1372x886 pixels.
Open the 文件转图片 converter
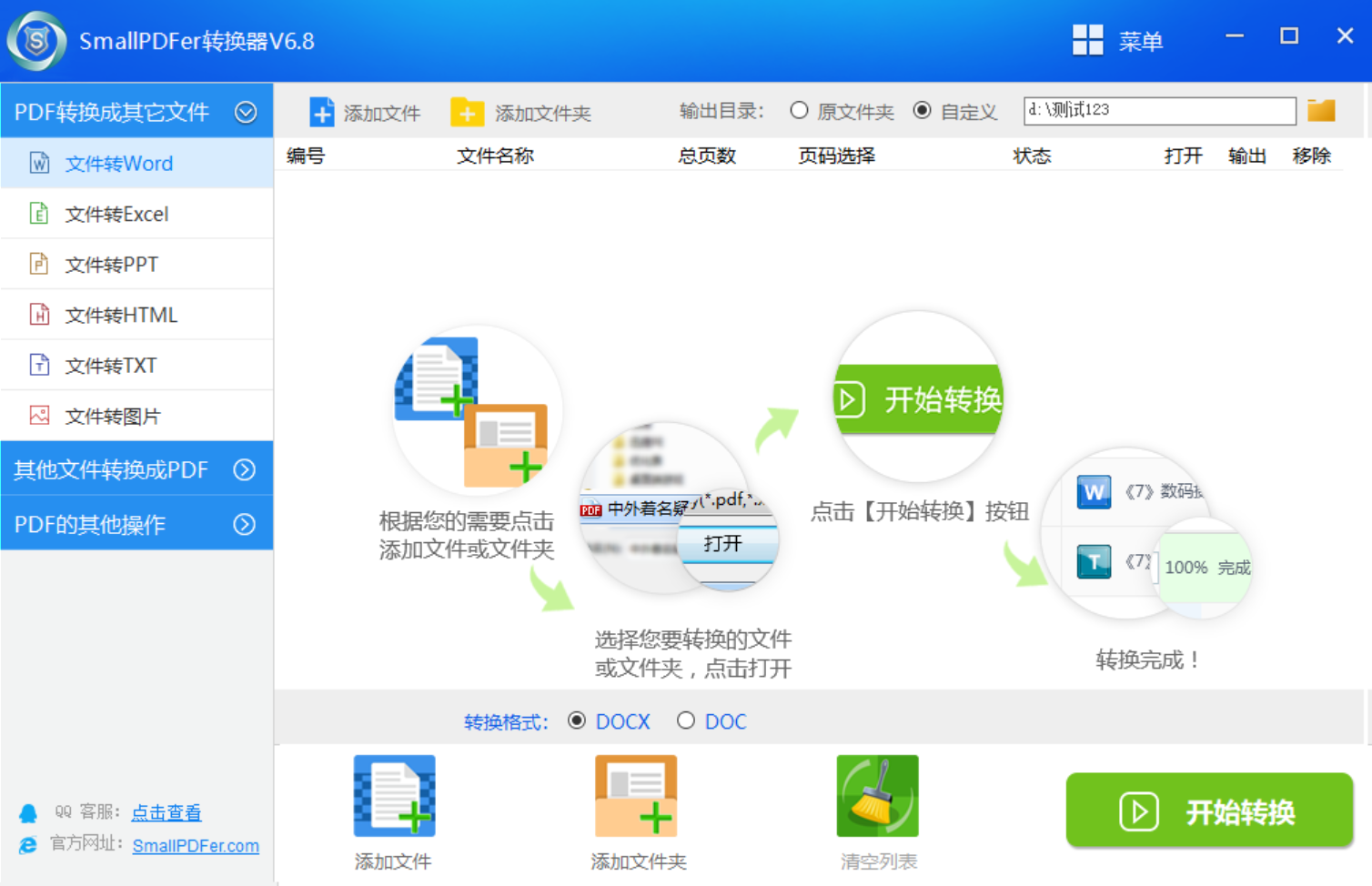pyautogui.click(x=111, y=416)
